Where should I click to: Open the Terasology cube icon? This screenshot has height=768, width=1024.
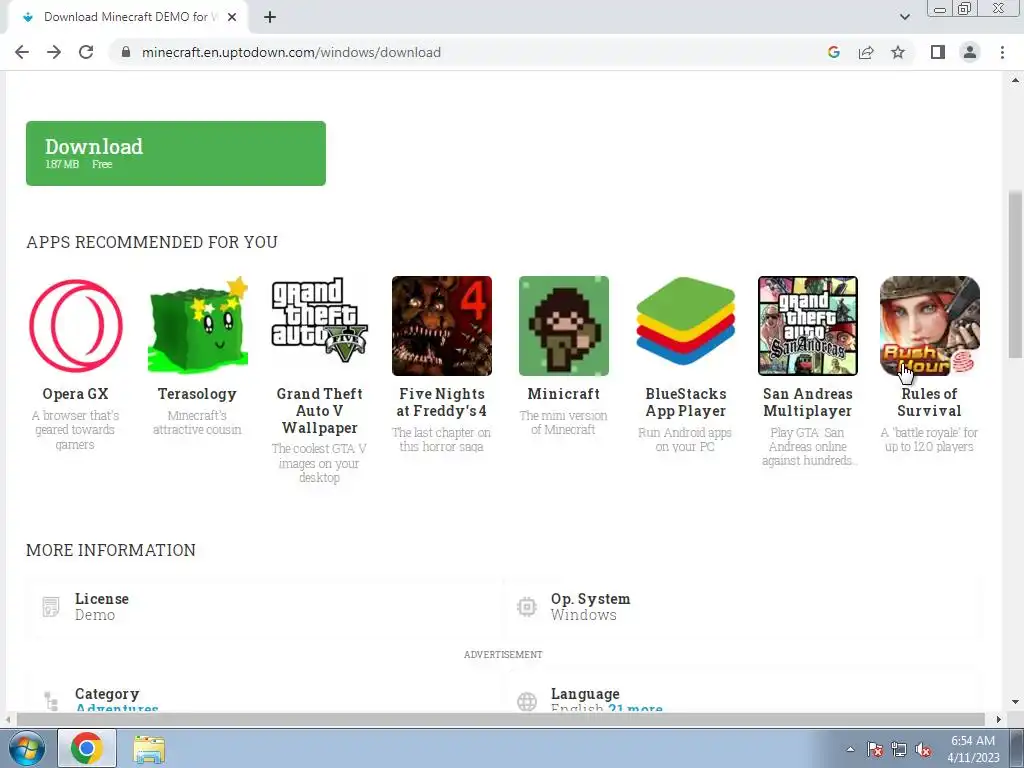pyautogui.click(x=198, y=326)
